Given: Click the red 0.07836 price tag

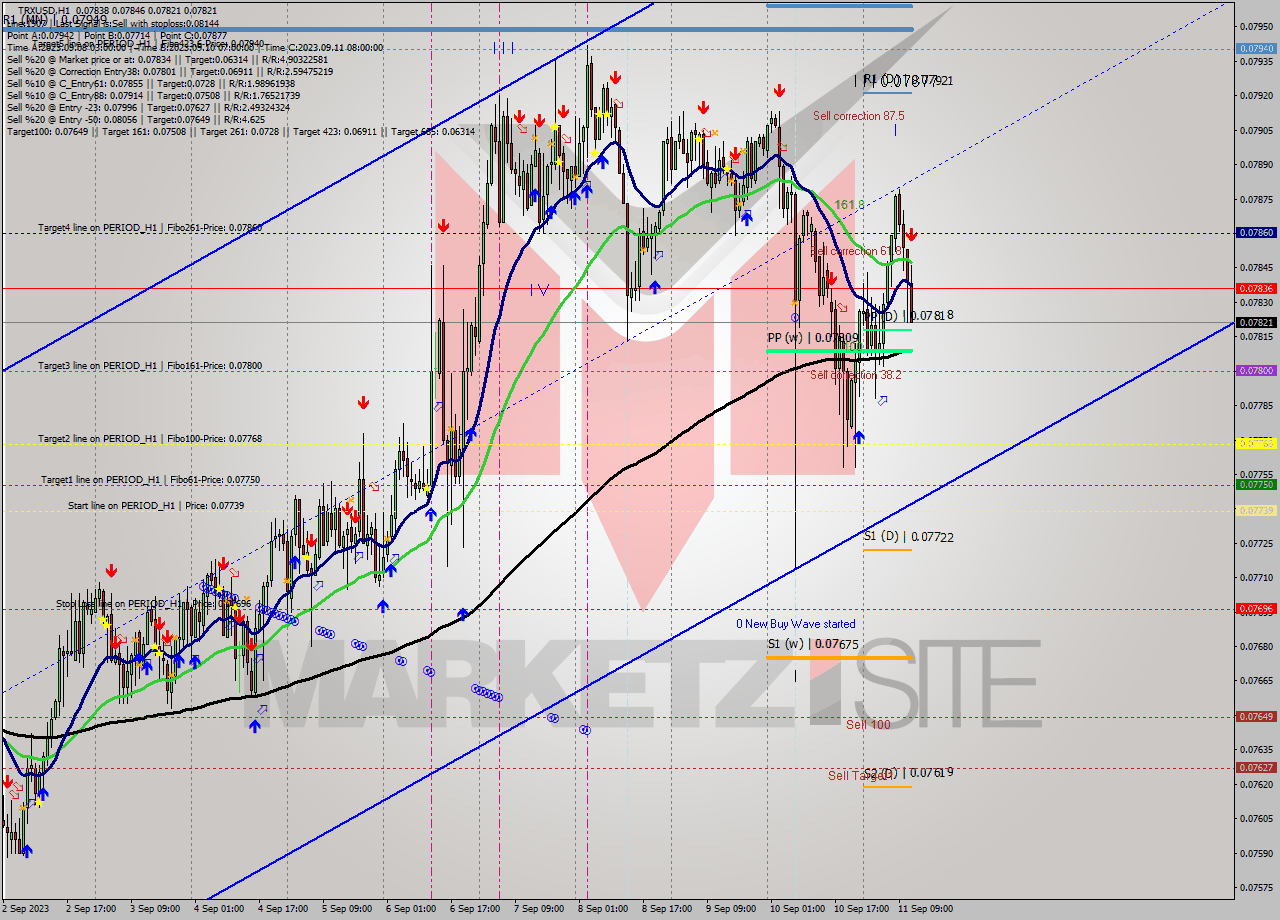Looking at the screenshot, I should click(1256, 288).
